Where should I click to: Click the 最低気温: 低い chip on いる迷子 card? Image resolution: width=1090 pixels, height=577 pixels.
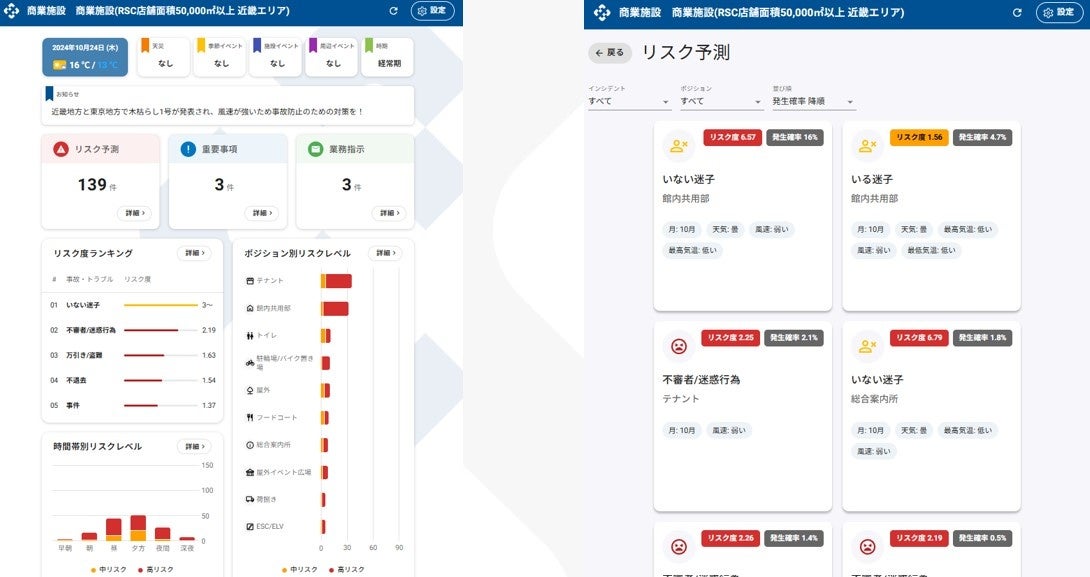[x=932, y=250]
